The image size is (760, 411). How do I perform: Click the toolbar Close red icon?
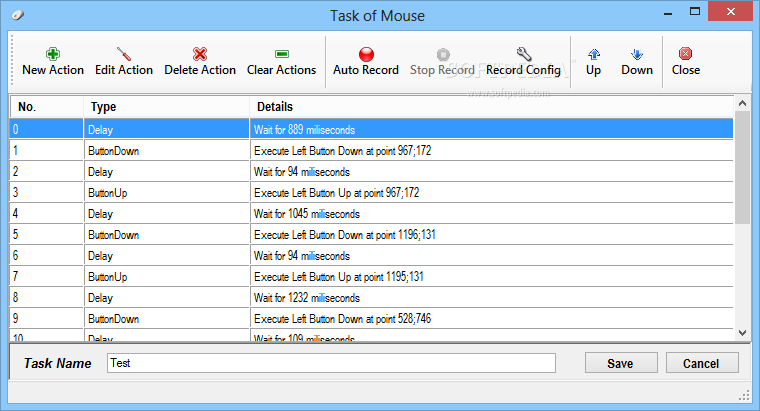click(685, 54)
